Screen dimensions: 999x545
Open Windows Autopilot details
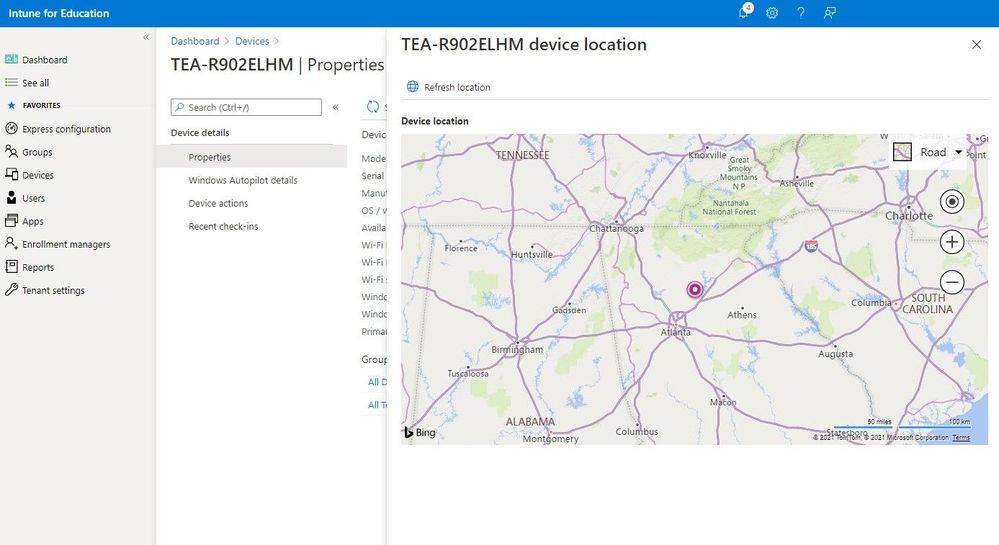243,180
